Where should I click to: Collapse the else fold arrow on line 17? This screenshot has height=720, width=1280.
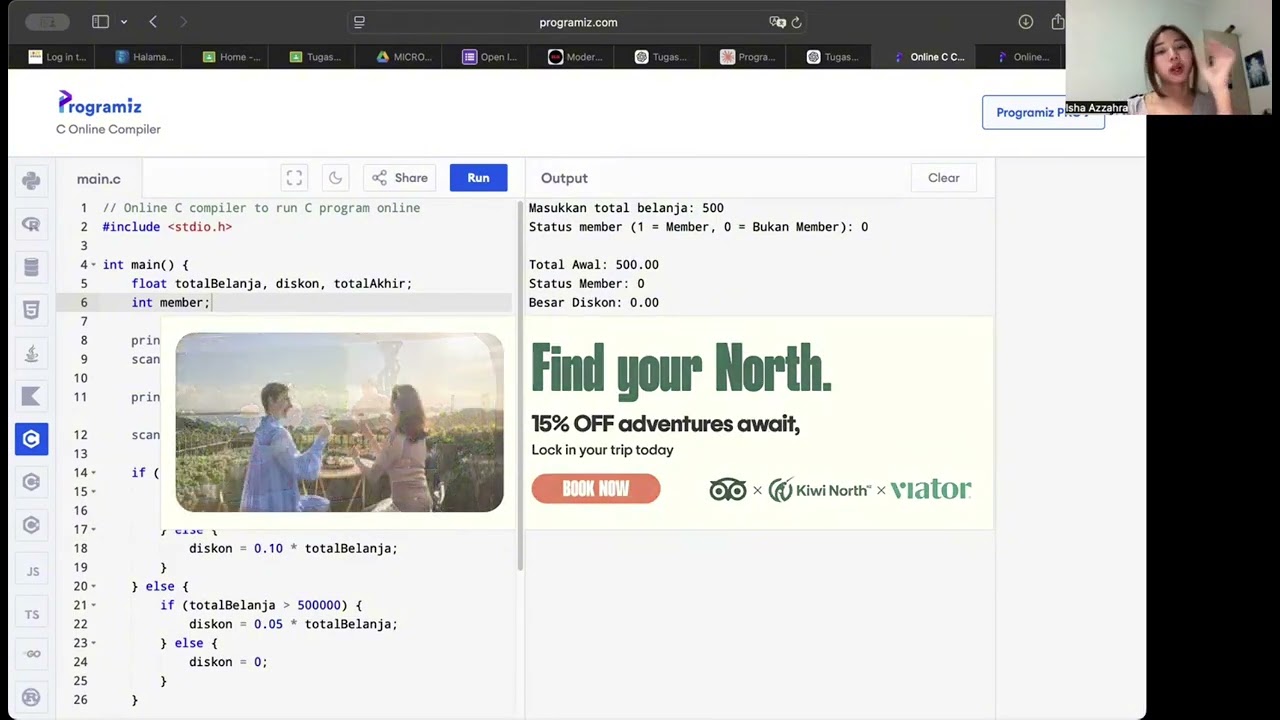[93, 529]
